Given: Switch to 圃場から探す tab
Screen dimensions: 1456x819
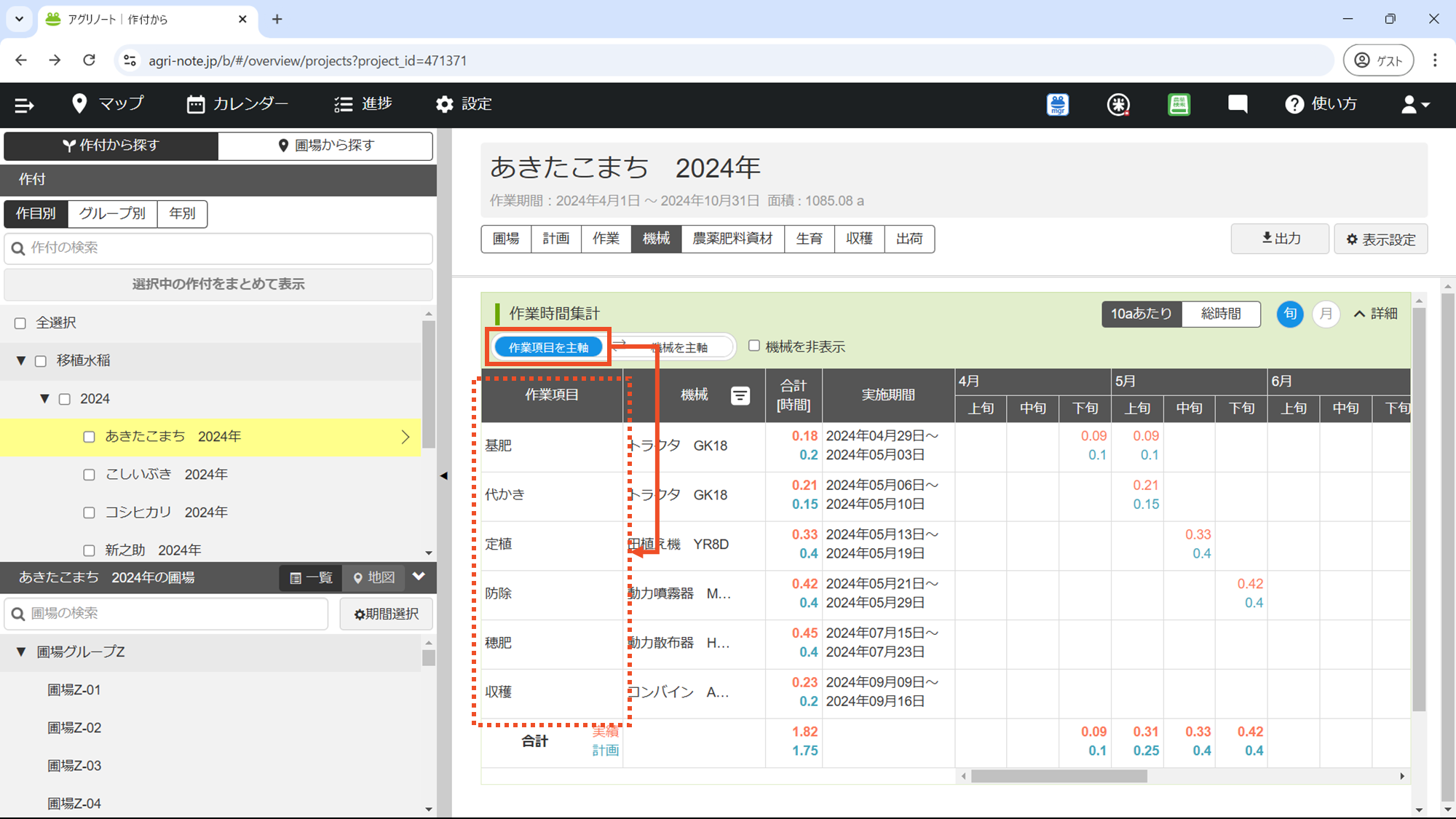Looking at the screenshot, I should click(325, 146).
